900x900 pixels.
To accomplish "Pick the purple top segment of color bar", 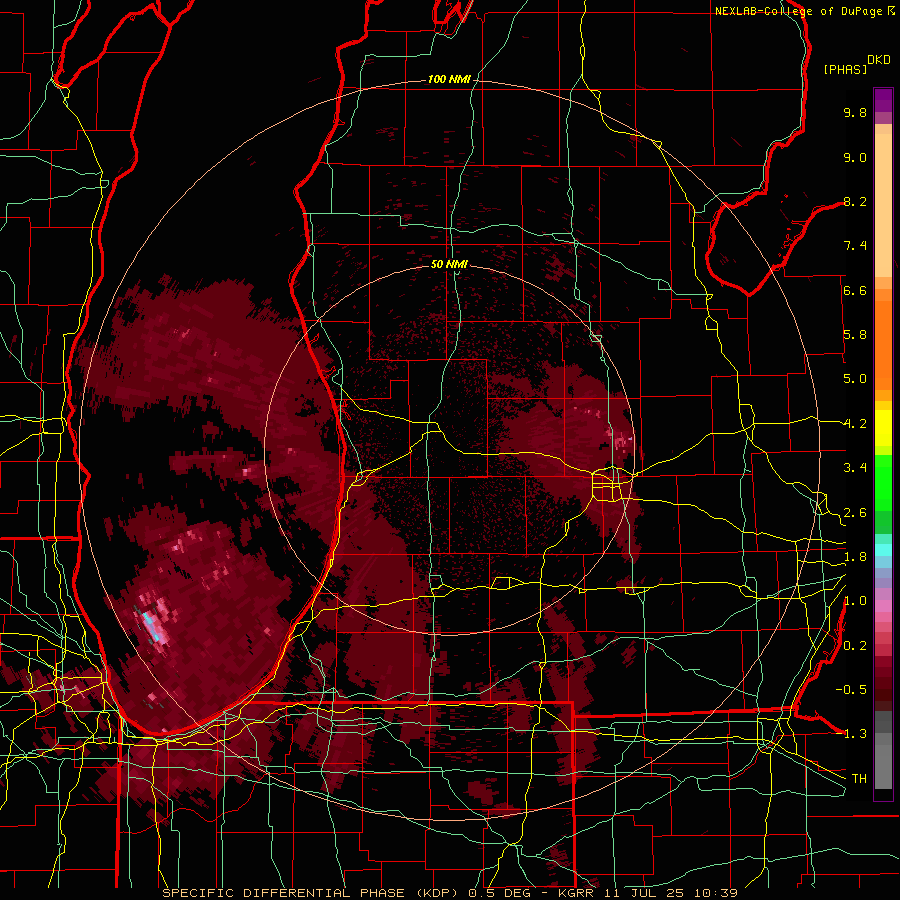I will pyautogui.click(x=883, y=100).
